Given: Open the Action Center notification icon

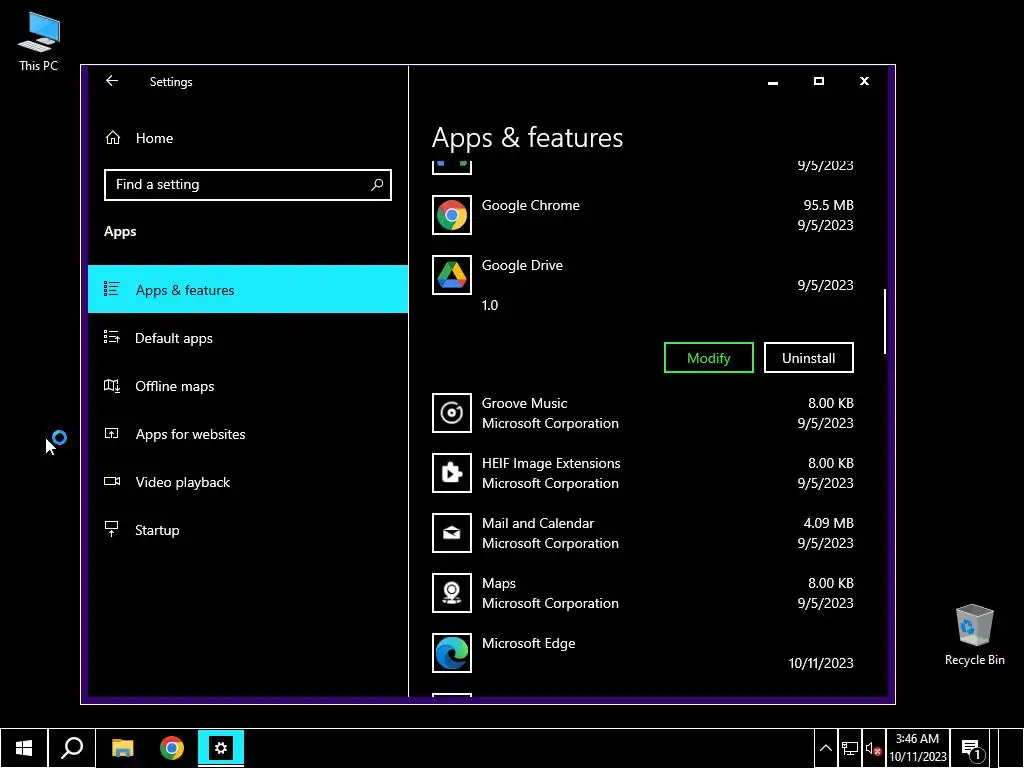Looking at the screenshot, I should tap(971, 748).
